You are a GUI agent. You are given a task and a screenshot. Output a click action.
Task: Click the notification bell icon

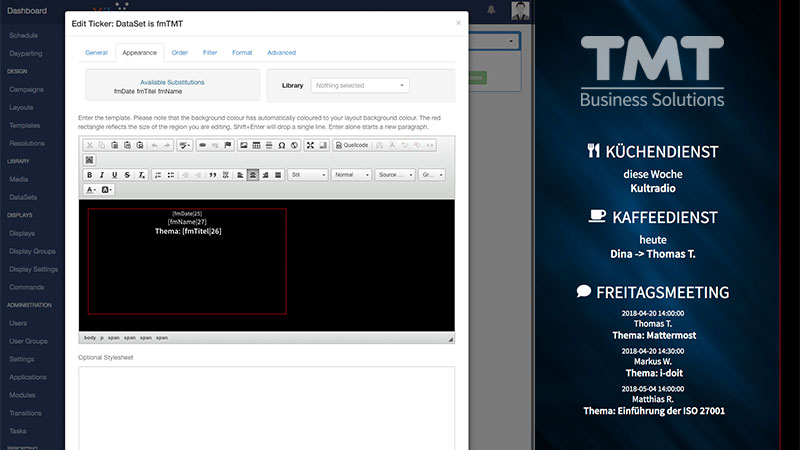pyautogui.click(x=491, y=10)
